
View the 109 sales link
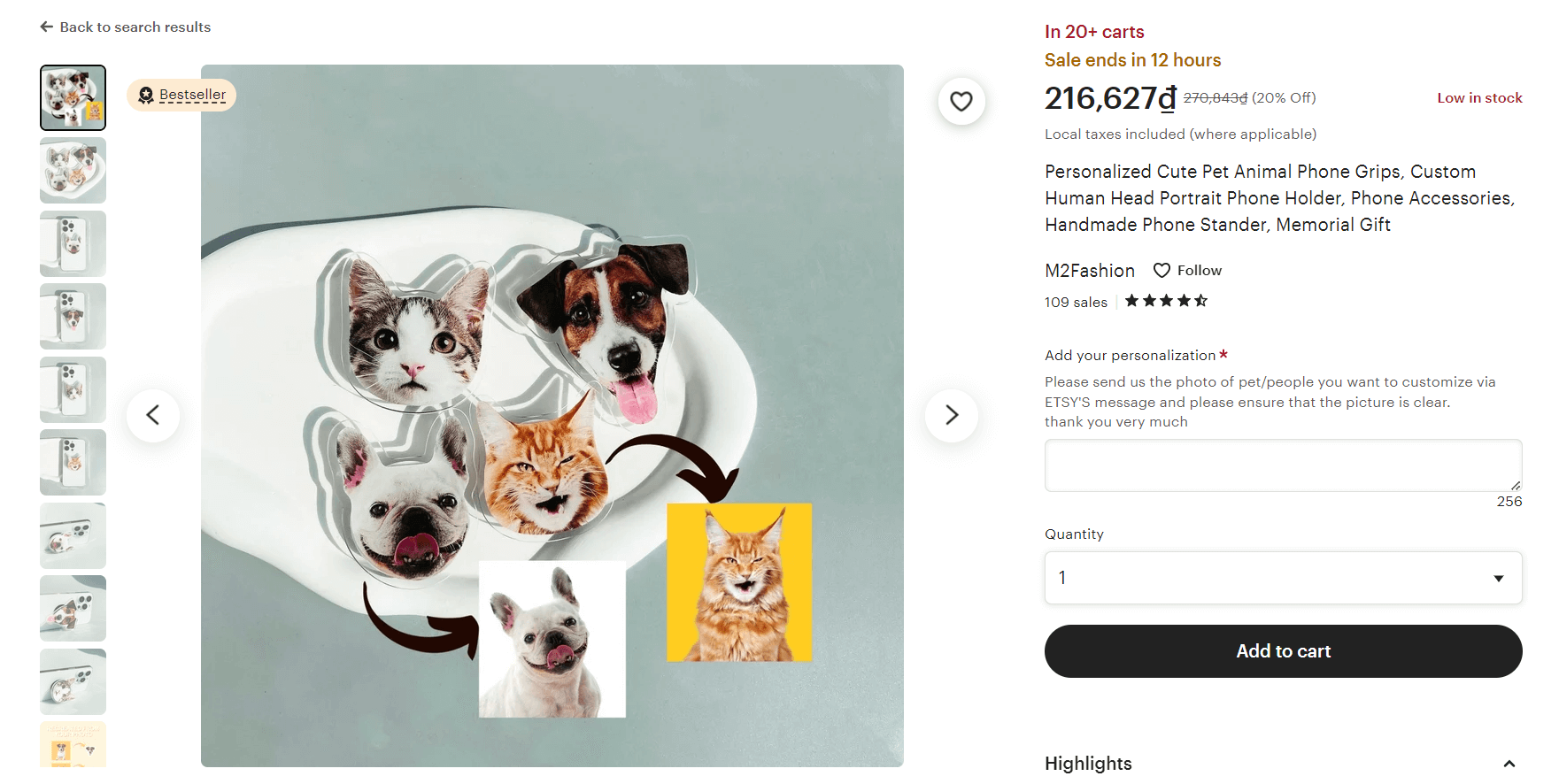point(1076,302)
